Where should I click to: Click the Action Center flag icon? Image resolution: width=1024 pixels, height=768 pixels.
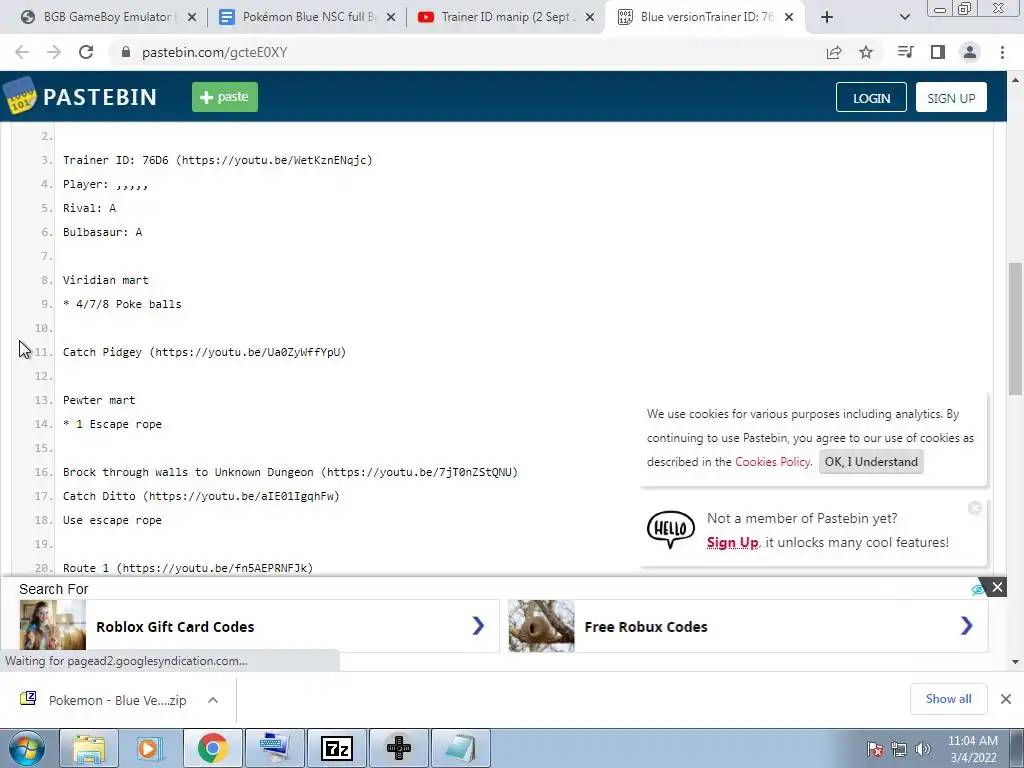[875, 749]
